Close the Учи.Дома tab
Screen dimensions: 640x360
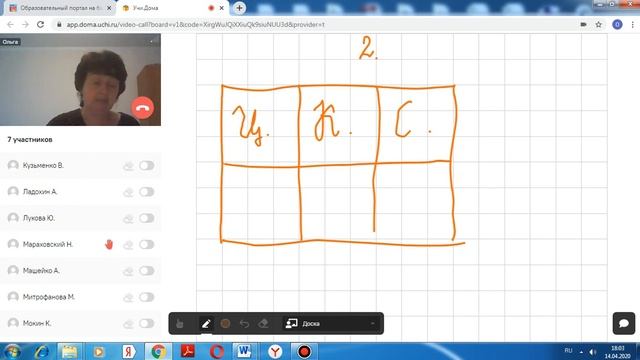222,8
